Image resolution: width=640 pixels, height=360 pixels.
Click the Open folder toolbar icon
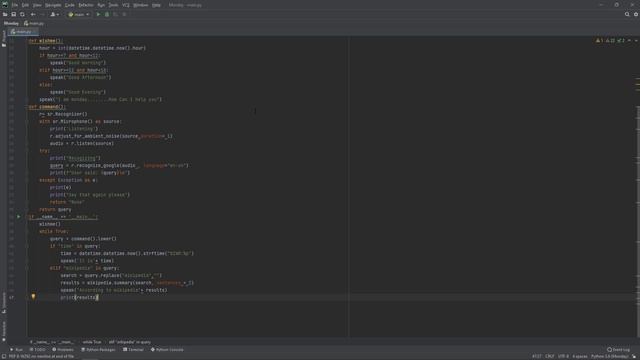(x=5, y=14)
